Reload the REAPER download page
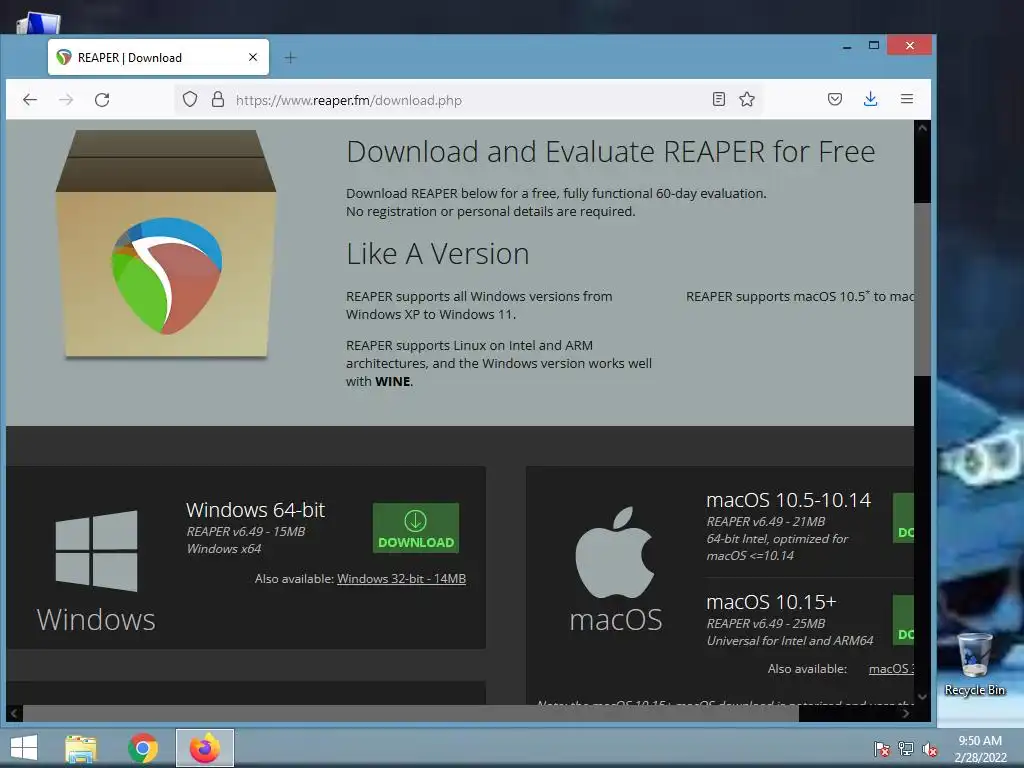 pyautogui.click(x=102, y=100)
